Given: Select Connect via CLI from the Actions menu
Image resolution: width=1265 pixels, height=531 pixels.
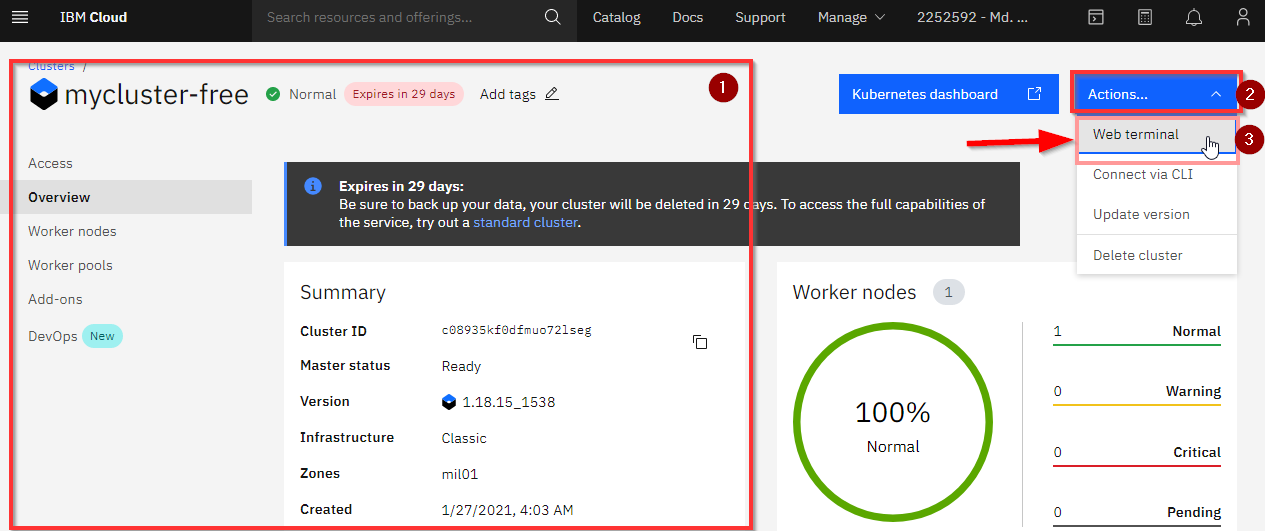Looking at the screenshot, I should pyautogui.click(x=1157, y=175).
